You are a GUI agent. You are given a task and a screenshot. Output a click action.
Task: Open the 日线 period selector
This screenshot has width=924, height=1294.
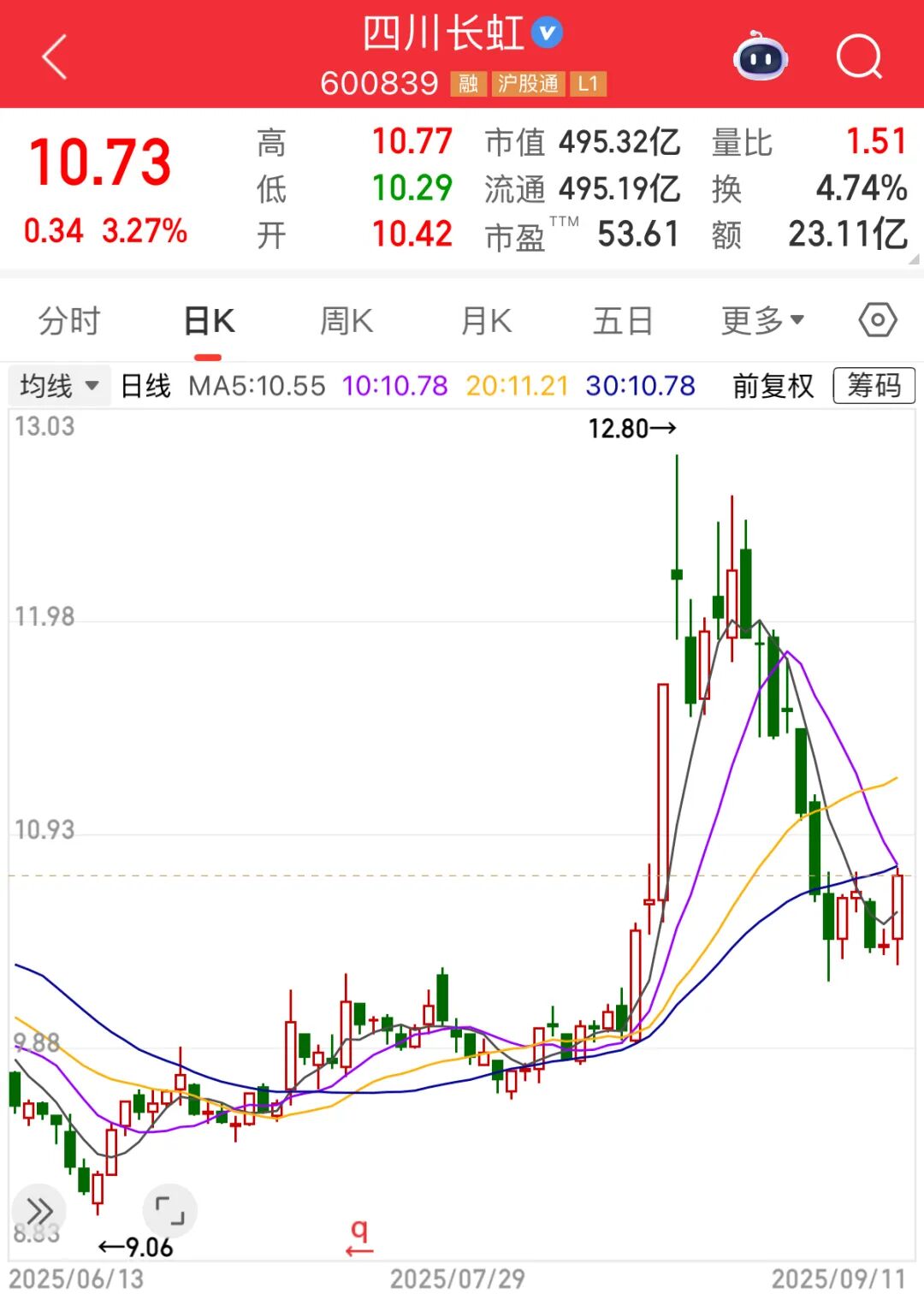click(x=144, y=386)
